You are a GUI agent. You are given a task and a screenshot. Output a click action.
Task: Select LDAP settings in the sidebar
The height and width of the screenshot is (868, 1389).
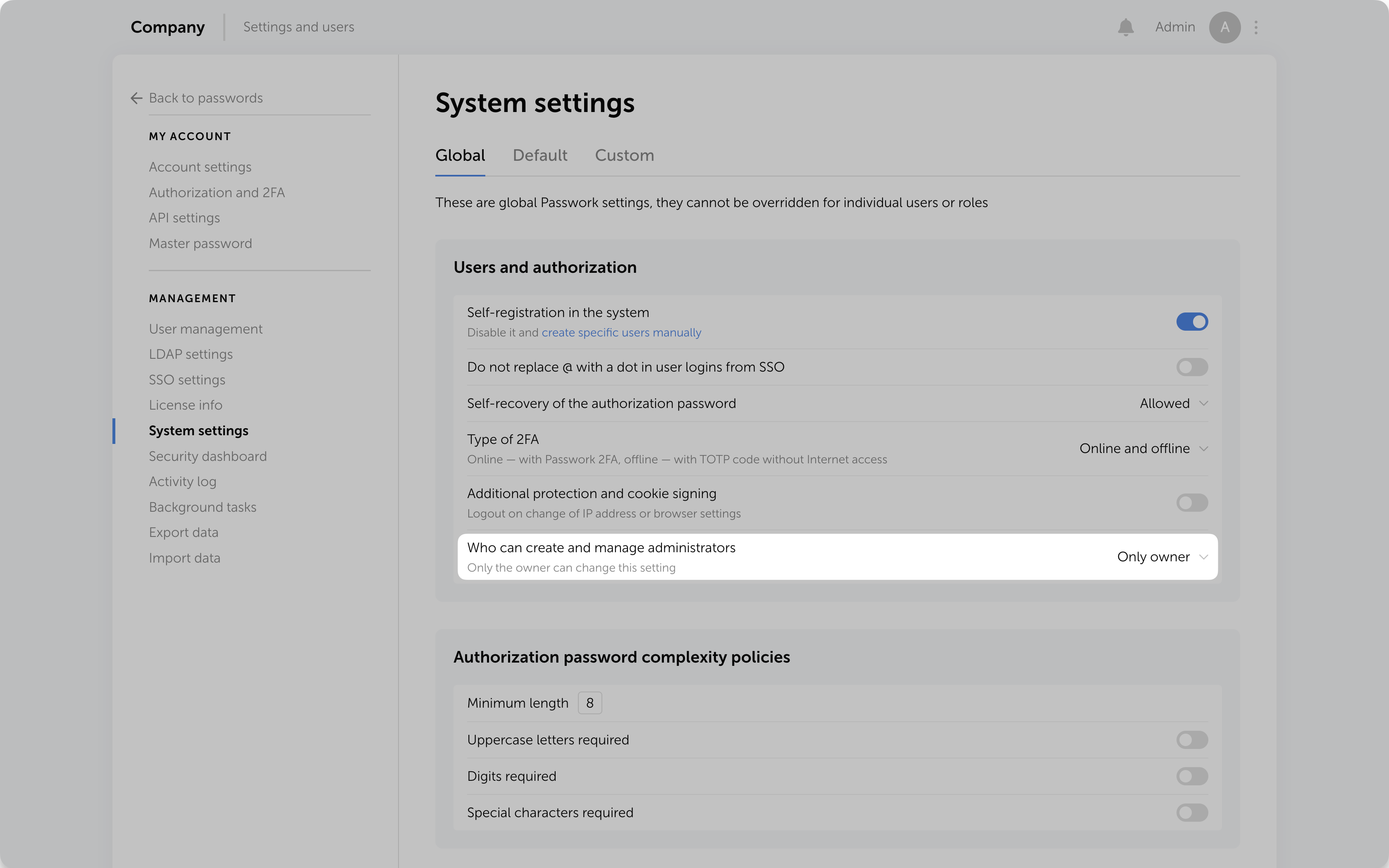click(x=191, y=354)
